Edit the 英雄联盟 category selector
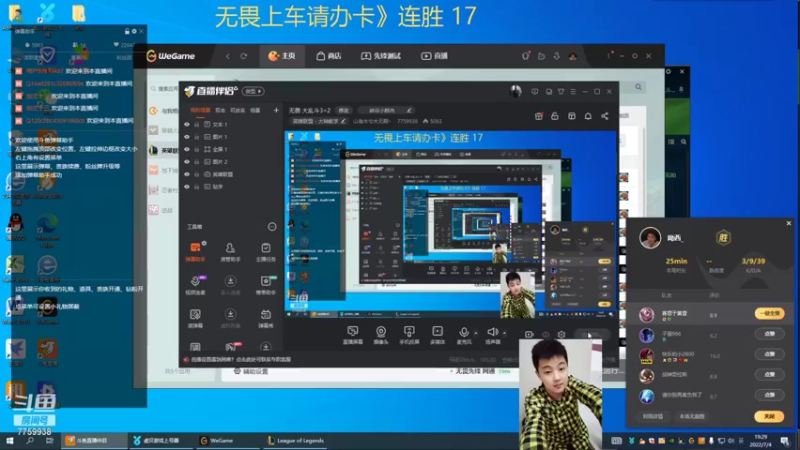 click(318, 121)
